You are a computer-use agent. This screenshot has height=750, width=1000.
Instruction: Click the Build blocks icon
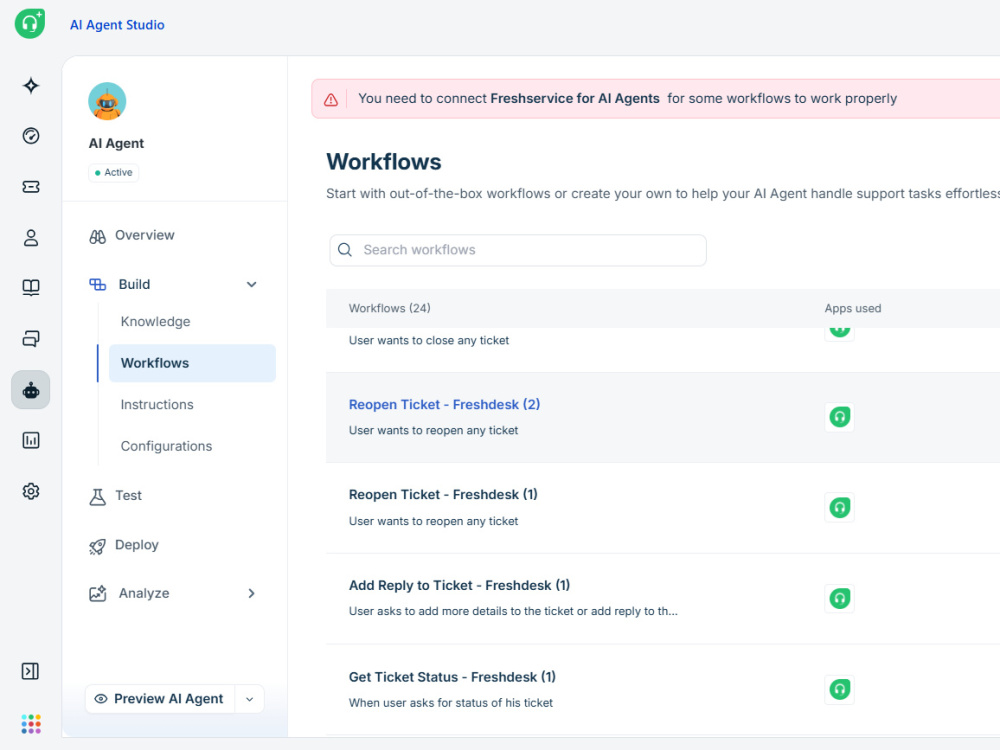(x=98, y=284)
